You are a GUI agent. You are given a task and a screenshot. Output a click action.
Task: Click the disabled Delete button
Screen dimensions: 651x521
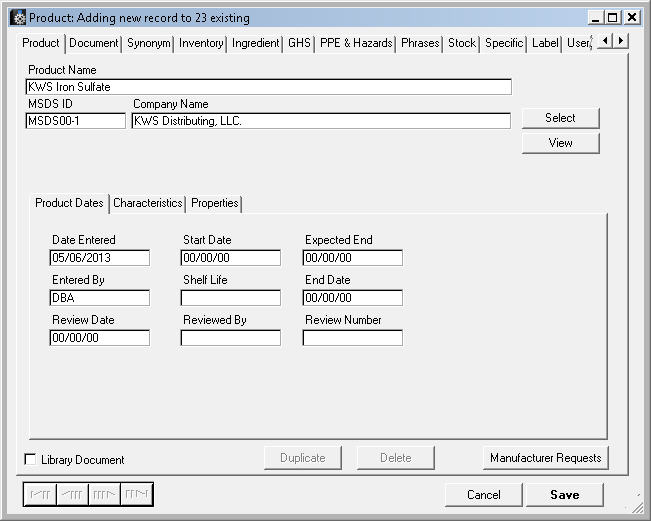(x=396, y=457)
